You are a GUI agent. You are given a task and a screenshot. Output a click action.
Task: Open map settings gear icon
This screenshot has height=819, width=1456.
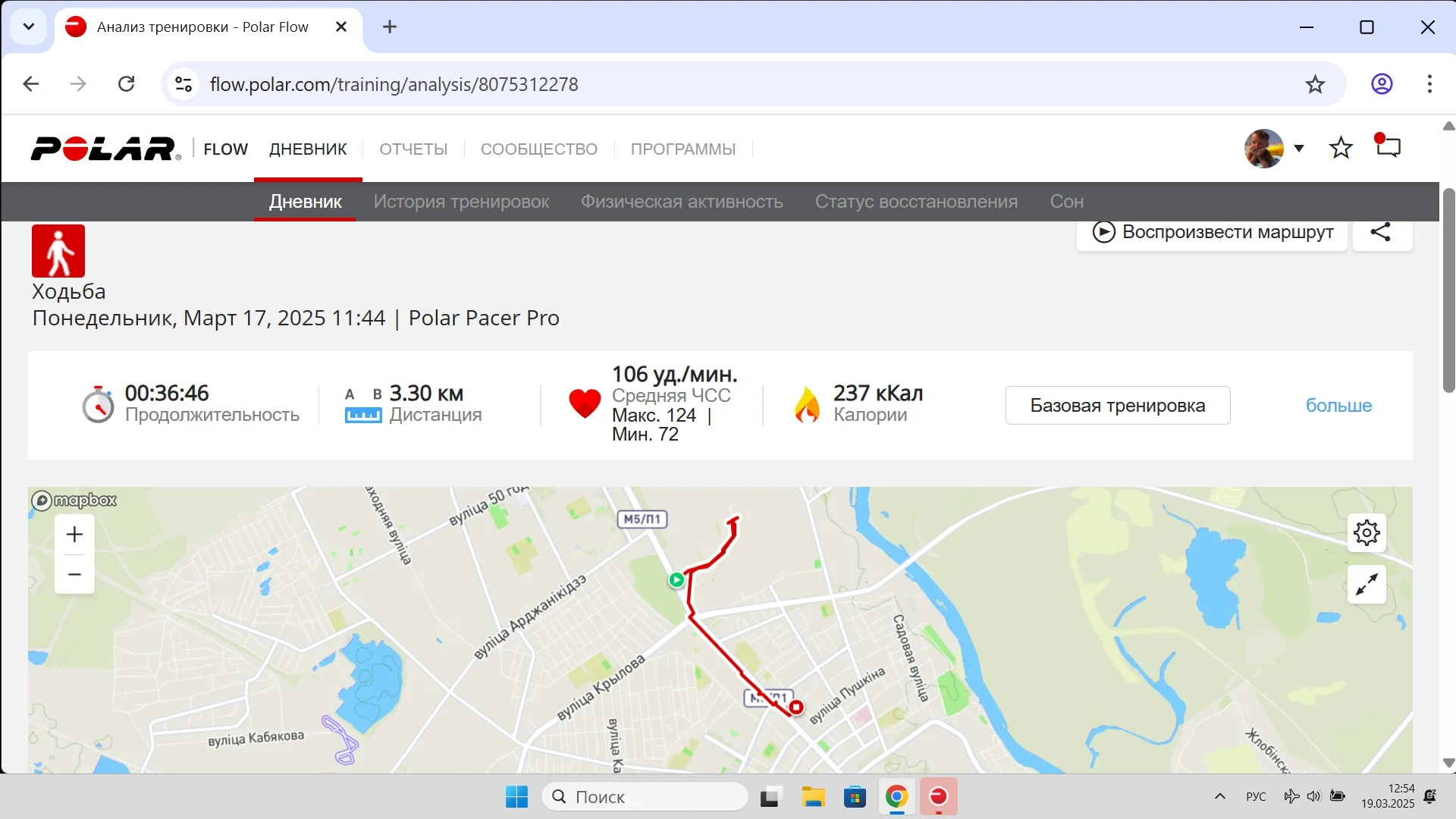pyautogui.click(x=1367, y=533)
